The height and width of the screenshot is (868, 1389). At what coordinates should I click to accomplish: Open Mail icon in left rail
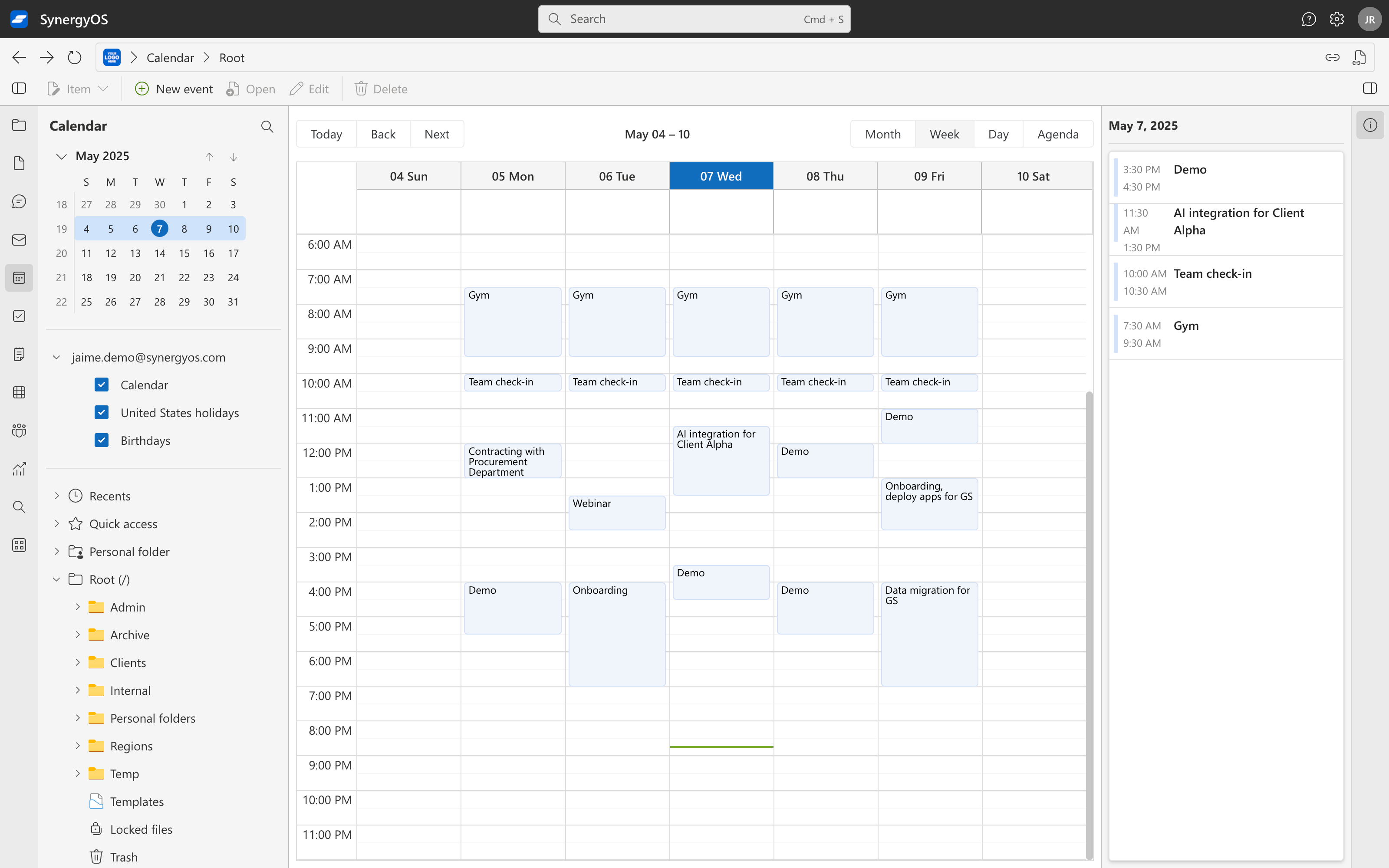(x=19, y=240)
